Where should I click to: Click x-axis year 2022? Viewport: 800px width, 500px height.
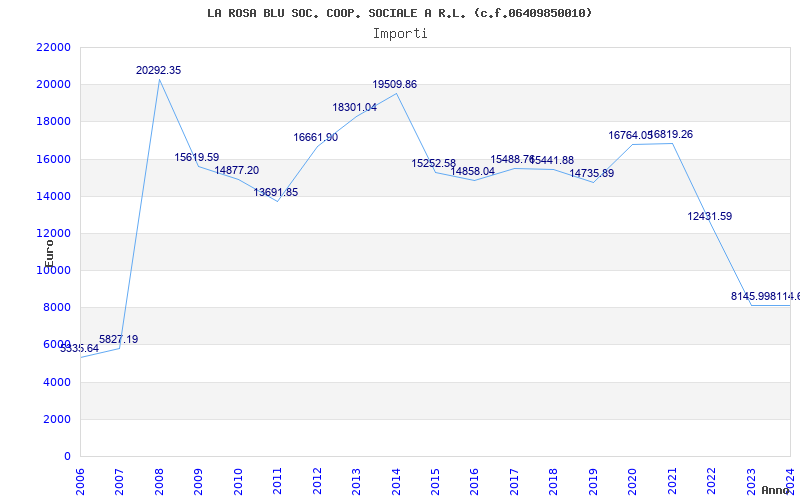(x=711, y=481)
